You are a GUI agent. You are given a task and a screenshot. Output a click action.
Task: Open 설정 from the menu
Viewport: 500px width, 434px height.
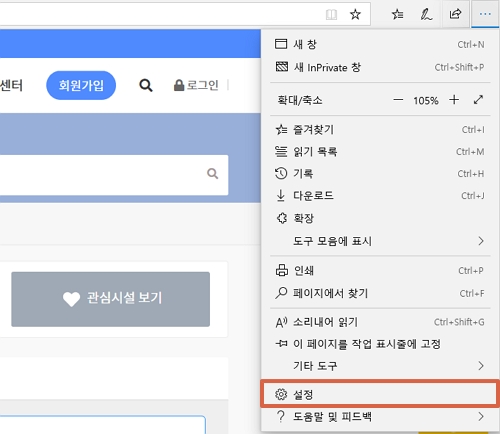click(380, 394)
